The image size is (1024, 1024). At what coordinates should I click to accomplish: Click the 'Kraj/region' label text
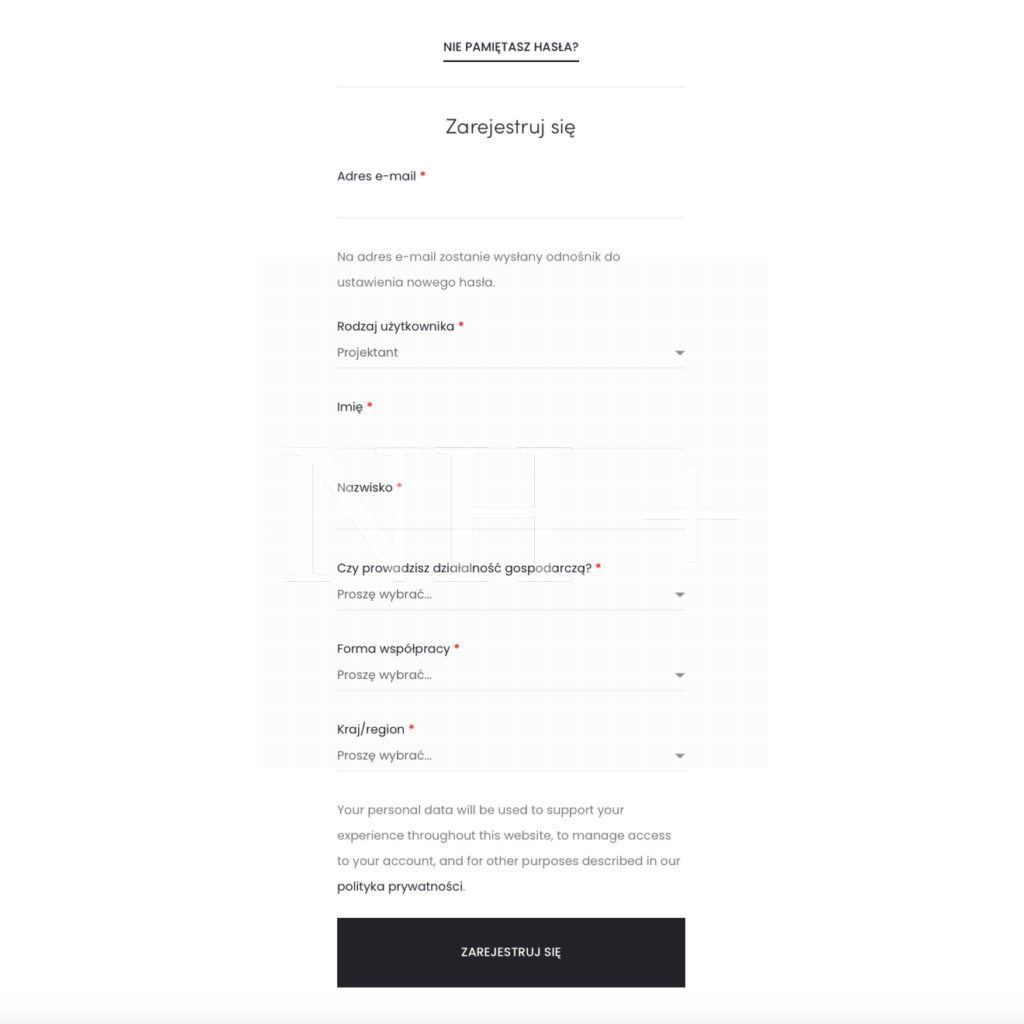pos(370,730)
